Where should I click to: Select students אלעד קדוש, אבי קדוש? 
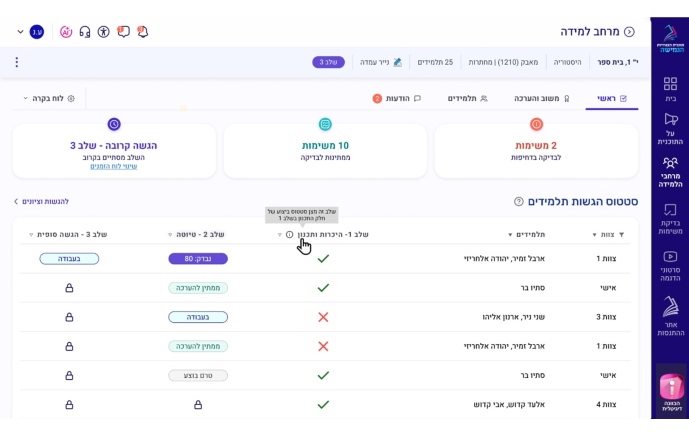tap(509, 404)
